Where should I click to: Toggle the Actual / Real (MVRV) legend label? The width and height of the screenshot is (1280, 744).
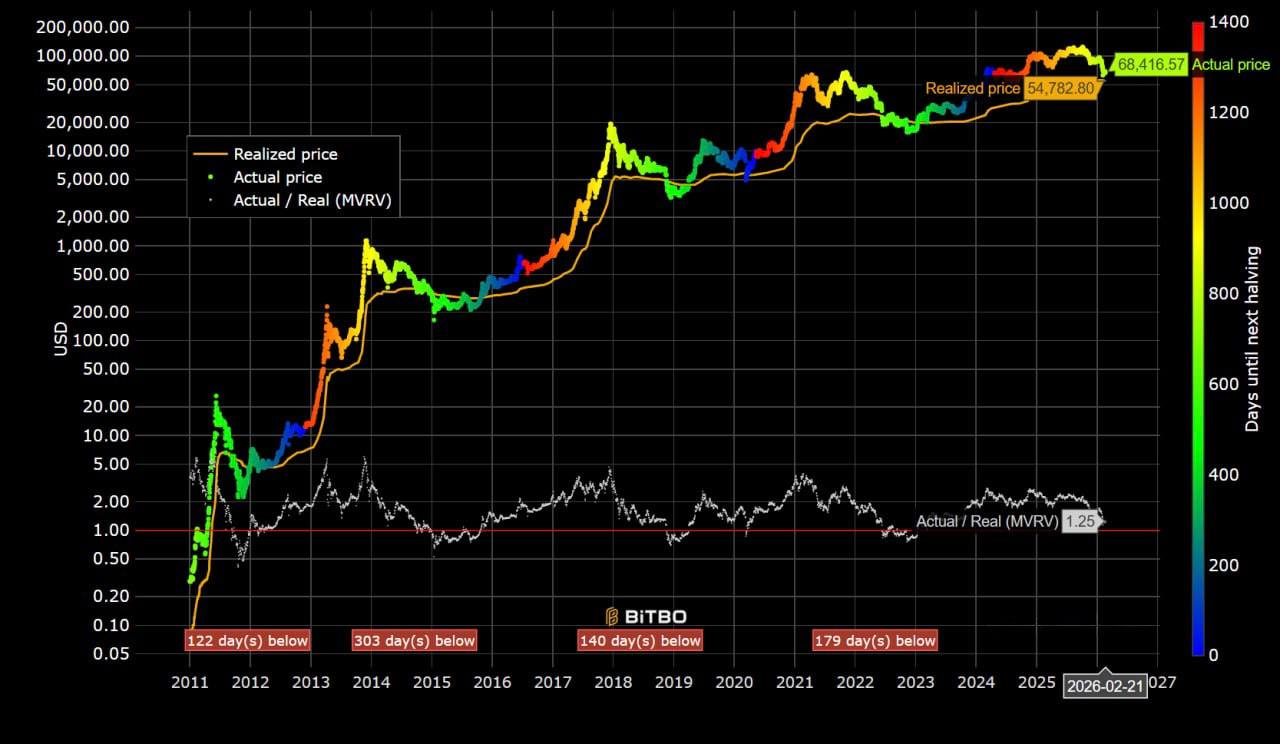tap(311, 200)
